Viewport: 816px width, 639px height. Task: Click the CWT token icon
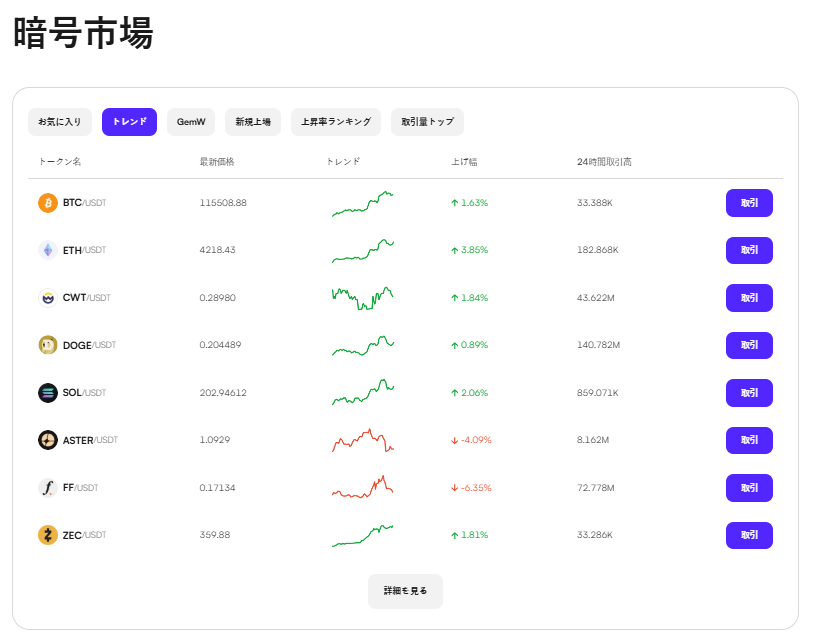click(x=46, y=297)
